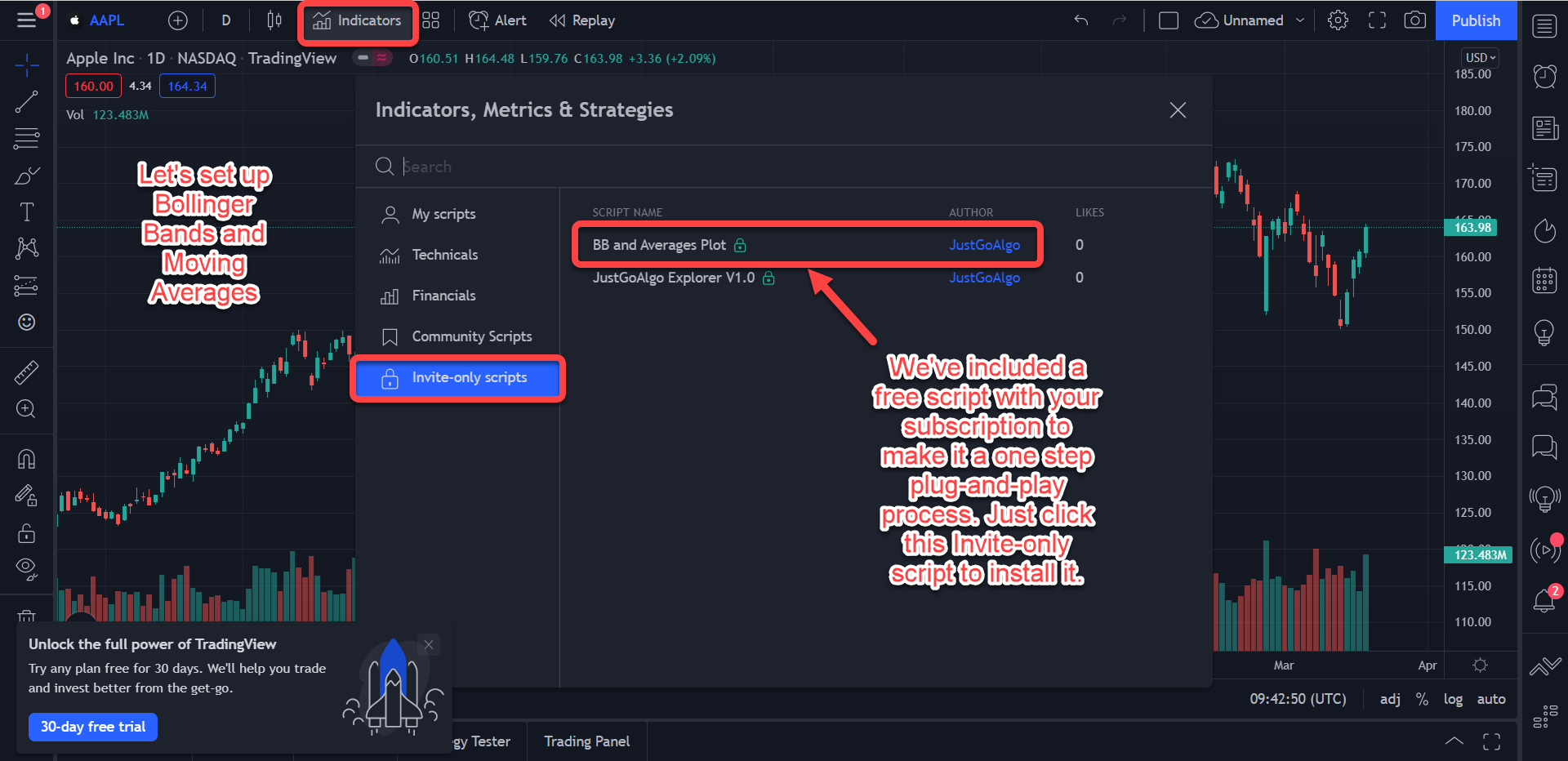Select the Technicals category
Image resolution: width=1568 pixels, height=761 pixels.
click(x=444, y=255)
